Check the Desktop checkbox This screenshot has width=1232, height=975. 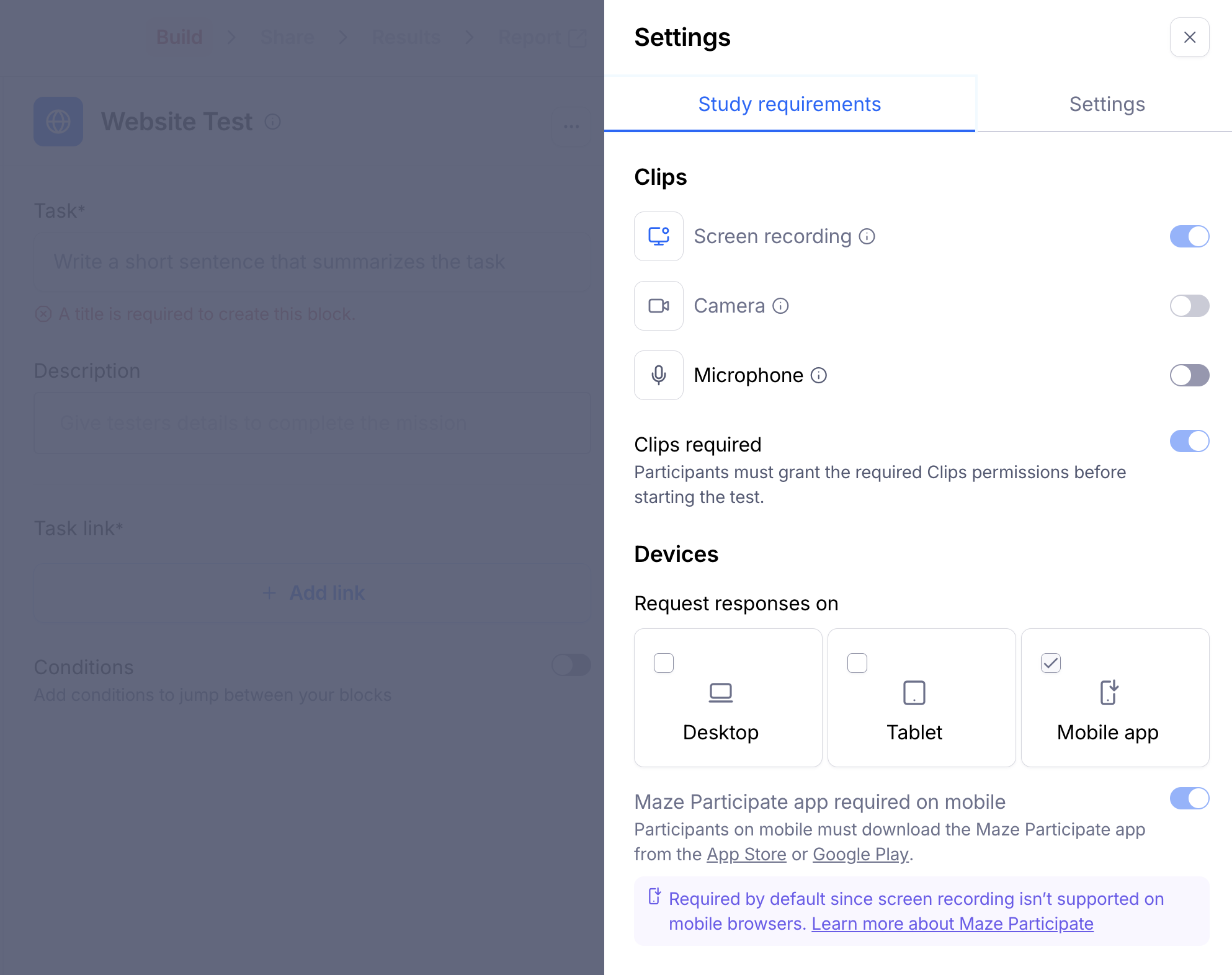663,663
